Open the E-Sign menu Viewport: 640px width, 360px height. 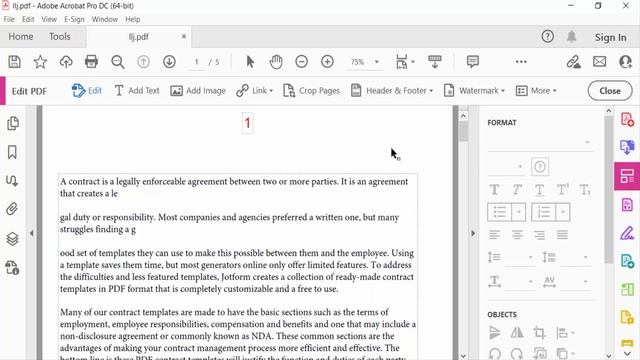[x=74, y=19]
